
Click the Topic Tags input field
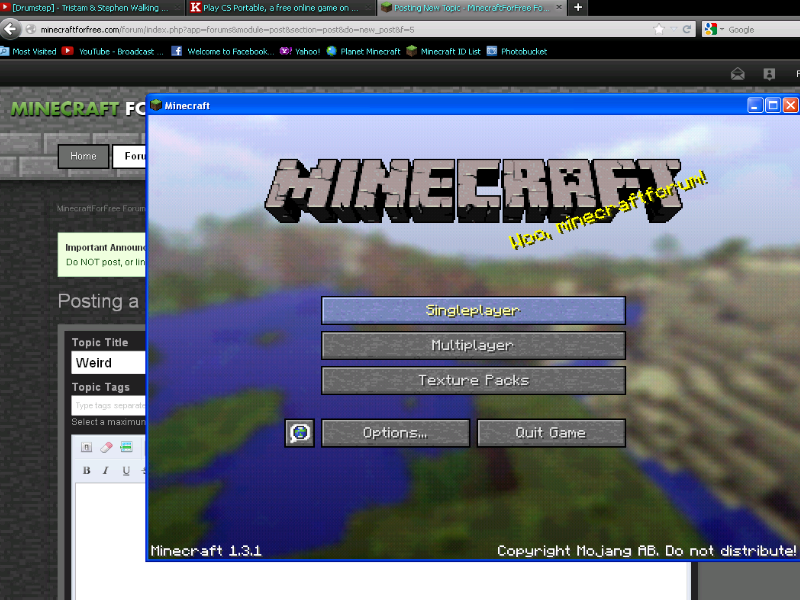point(109,405)
